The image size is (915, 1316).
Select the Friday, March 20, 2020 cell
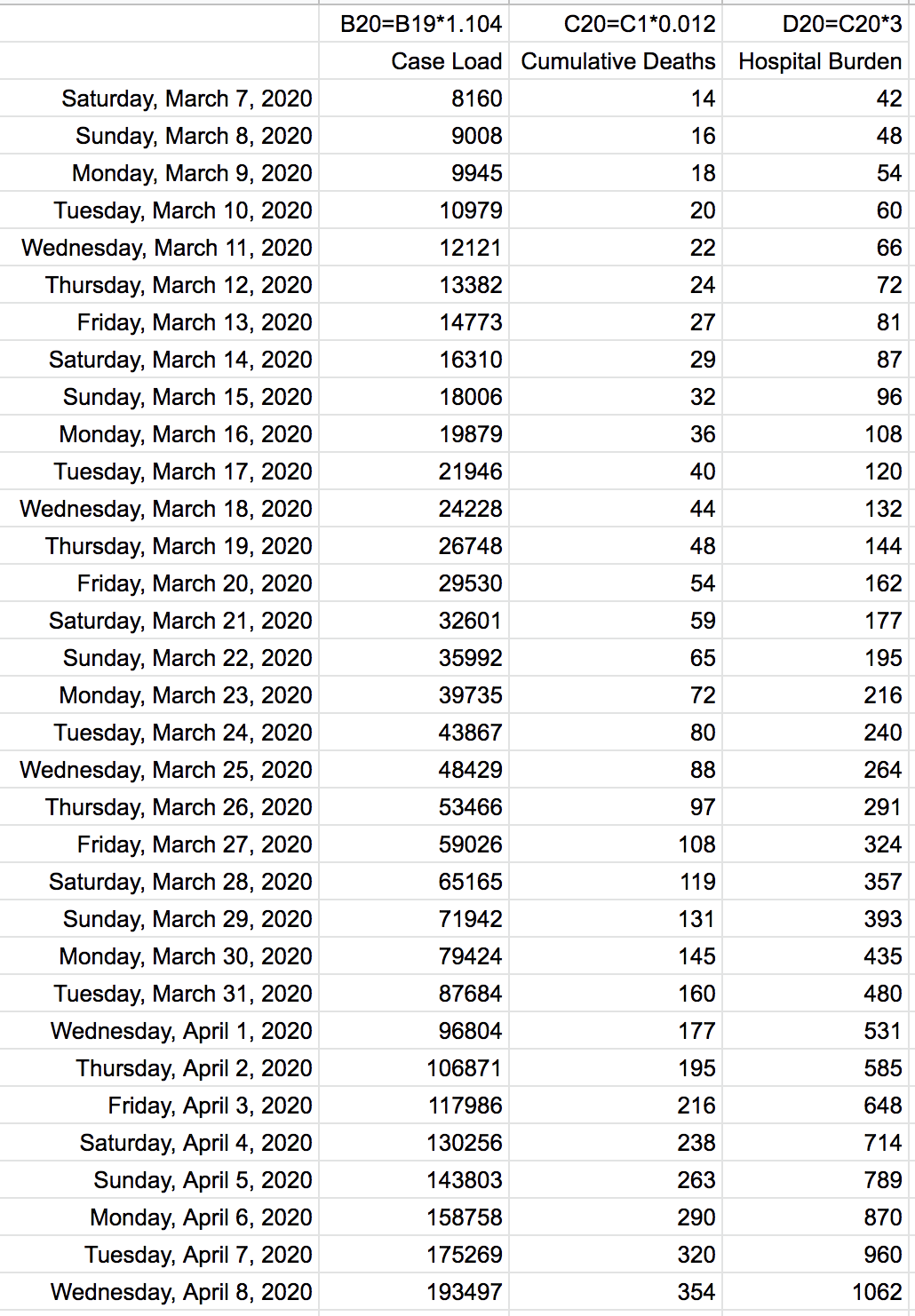point(159,583)
